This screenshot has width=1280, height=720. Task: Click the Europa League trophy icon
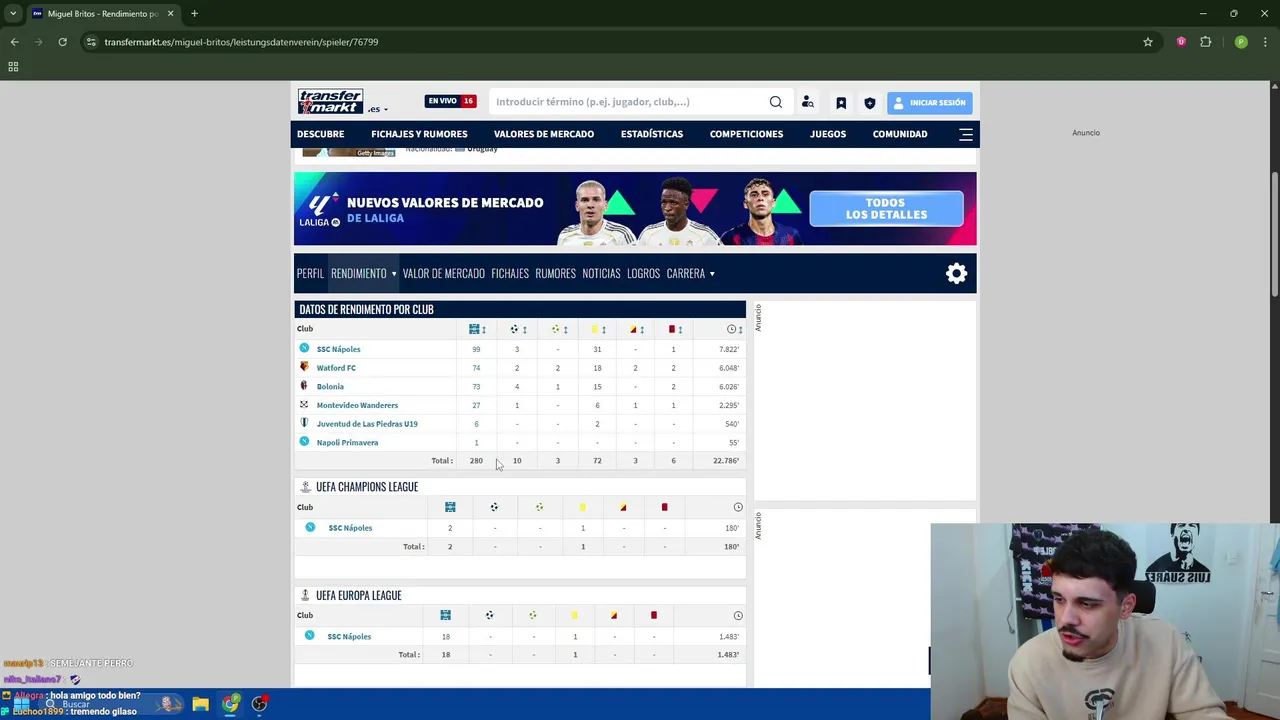coord(306,595)
